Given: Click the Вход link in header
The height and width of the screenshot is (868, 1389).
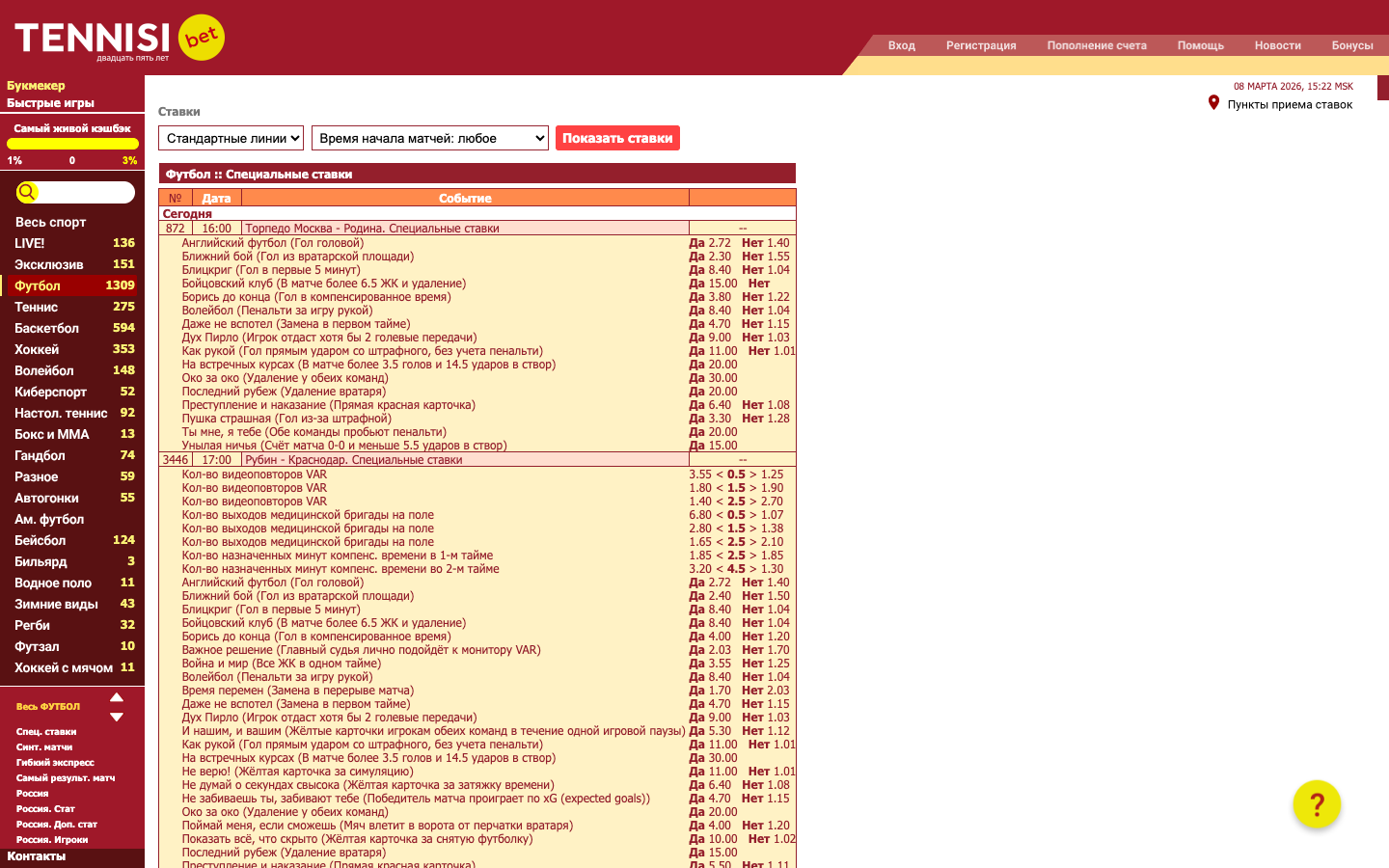Looking at the screenshot, I should point(901,45).
